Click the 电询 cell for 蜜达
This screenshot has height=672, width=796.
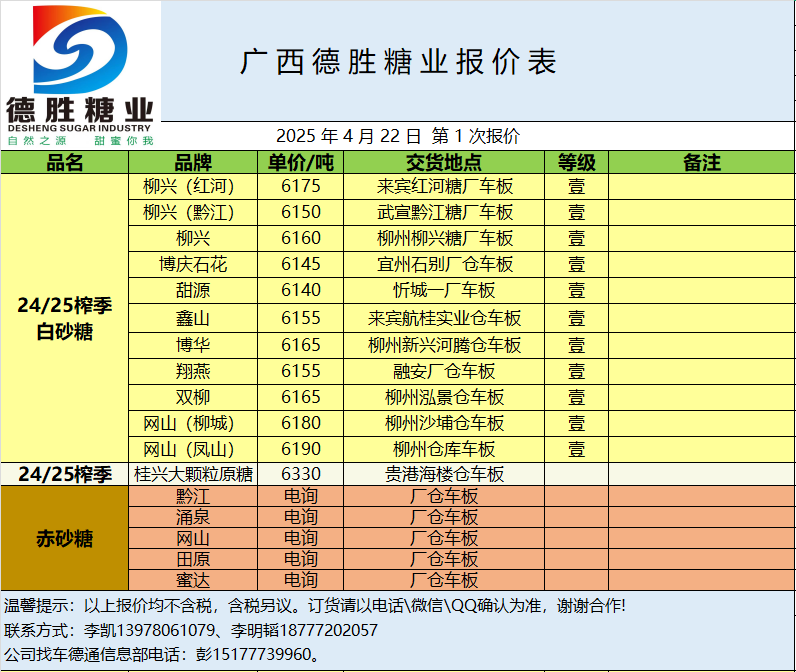tap(301, 580)
